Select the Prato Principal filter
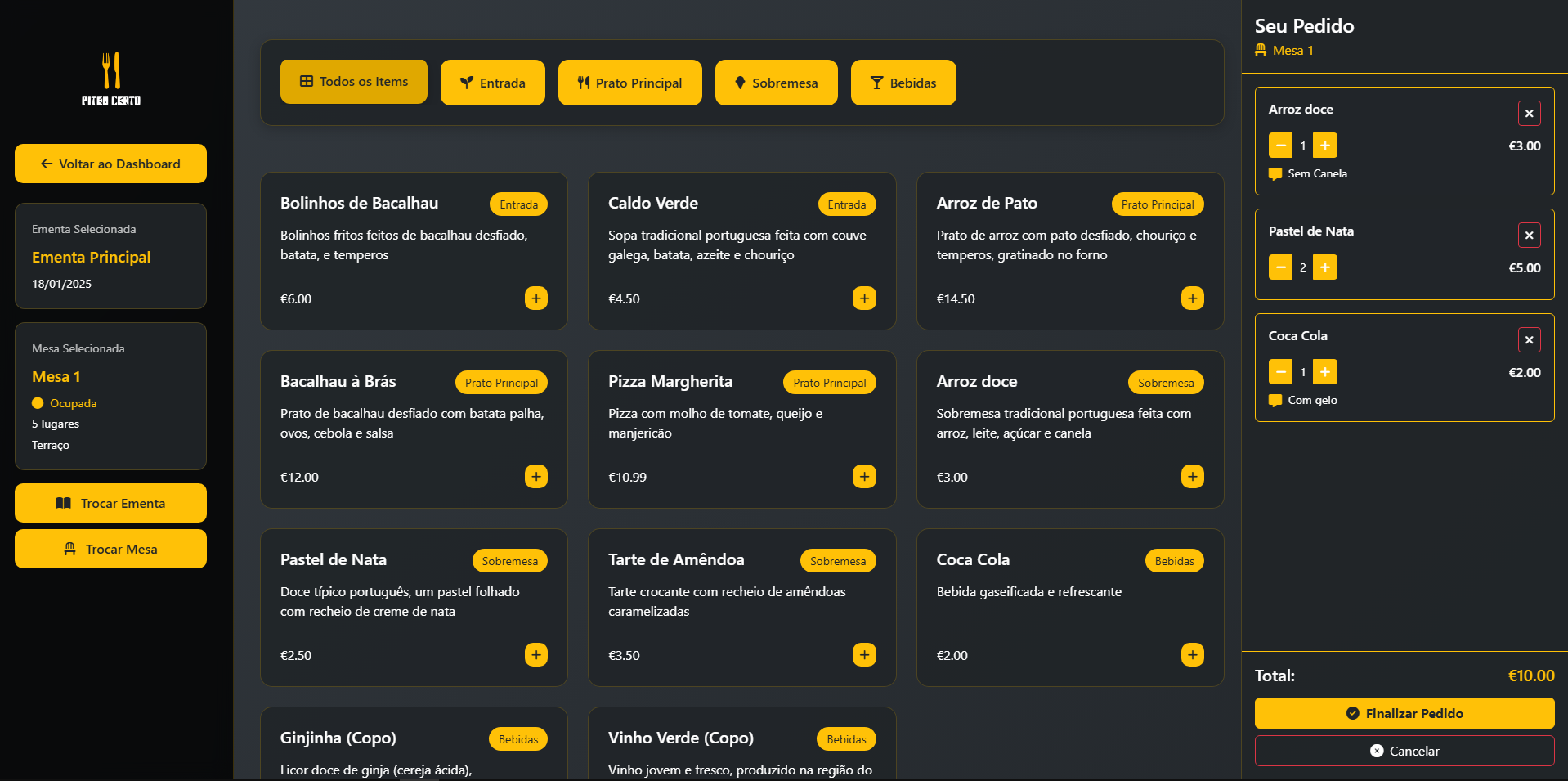Viewport: 1568px width, 781px height. (629, 83)
